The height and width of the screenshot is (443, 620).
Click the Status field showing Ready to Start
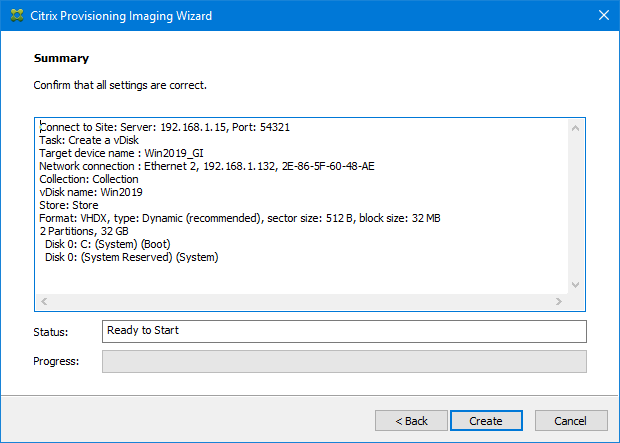(x=344, y=331)
